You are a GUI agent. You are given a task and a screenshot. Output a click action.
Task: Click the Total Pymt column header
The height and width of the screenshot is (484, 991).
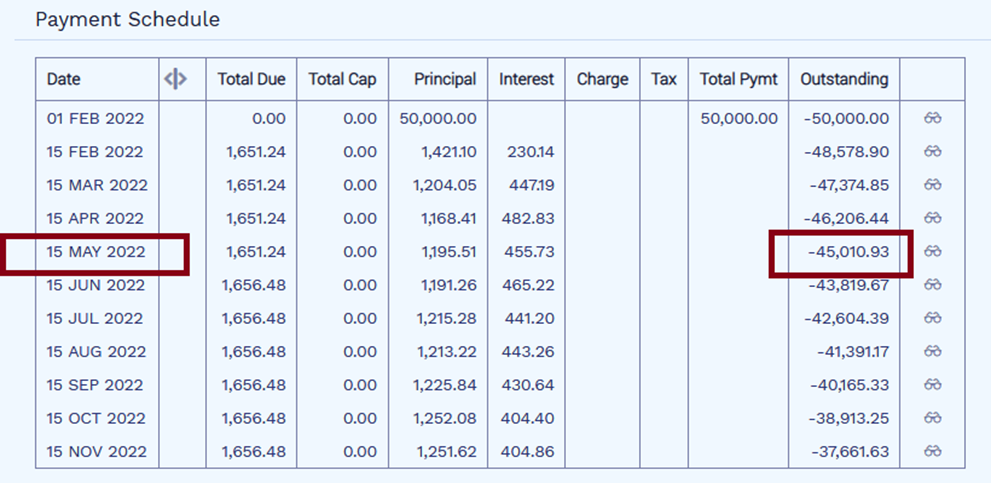click(x=739, y=79)
